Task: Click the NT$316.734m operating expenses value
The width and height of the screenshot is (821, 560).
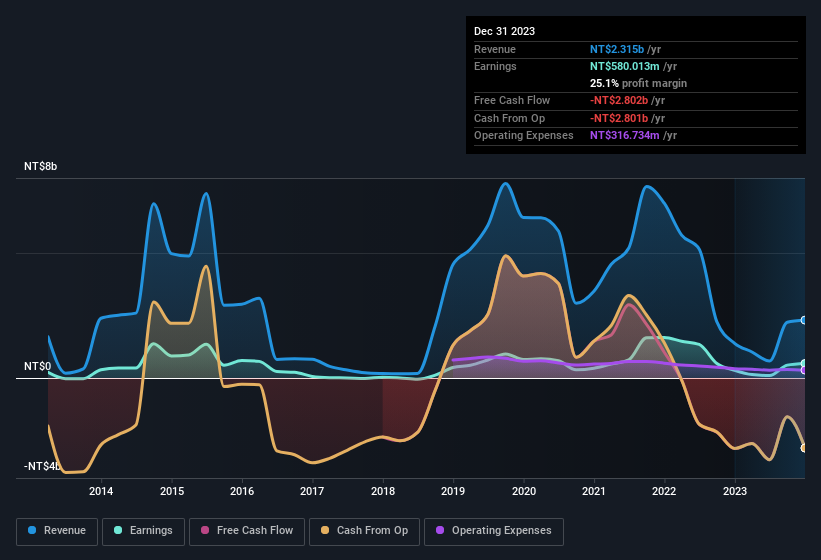Action: pyautogui.click(x=624, y=136)
